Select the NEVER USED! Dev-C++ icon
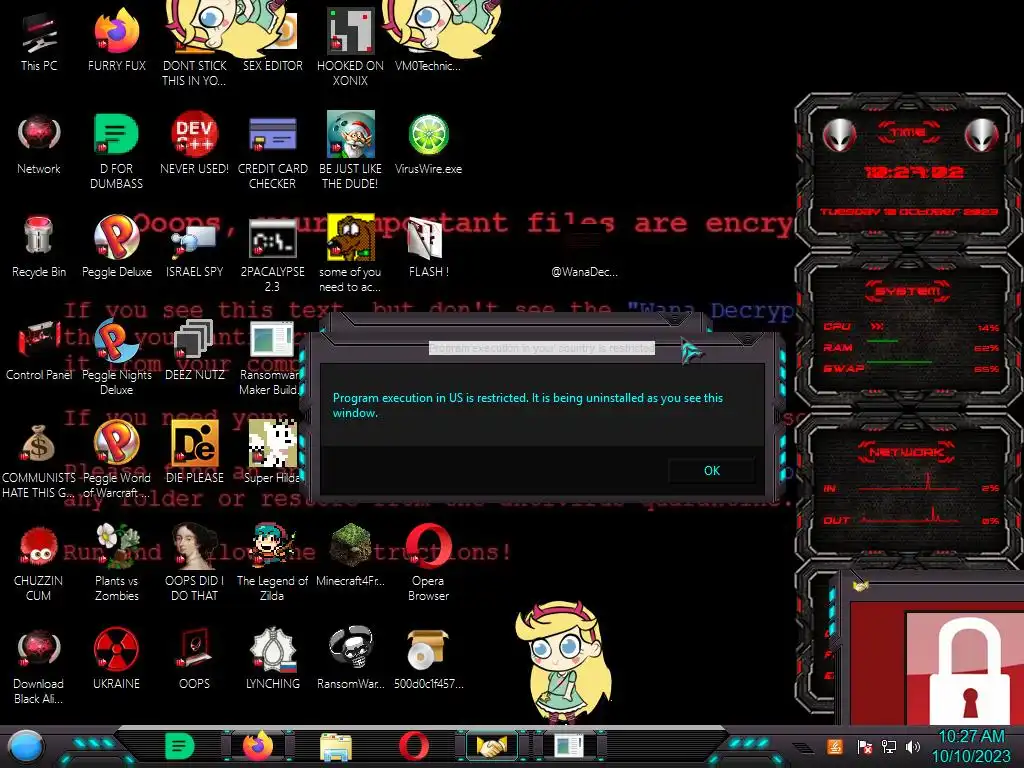 [194, 144]
